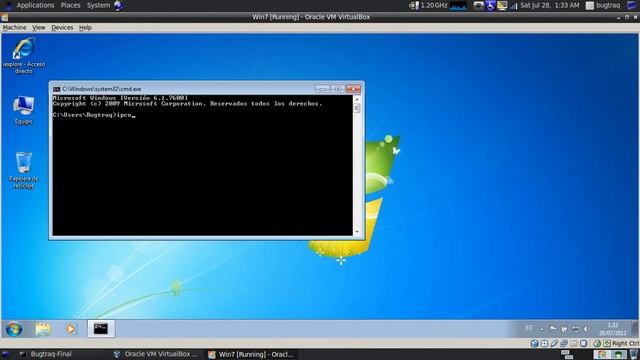Viewport: 640px width, 360px height.
Task: Click the network signal bars icon
Action: click(x=513, y=6)
